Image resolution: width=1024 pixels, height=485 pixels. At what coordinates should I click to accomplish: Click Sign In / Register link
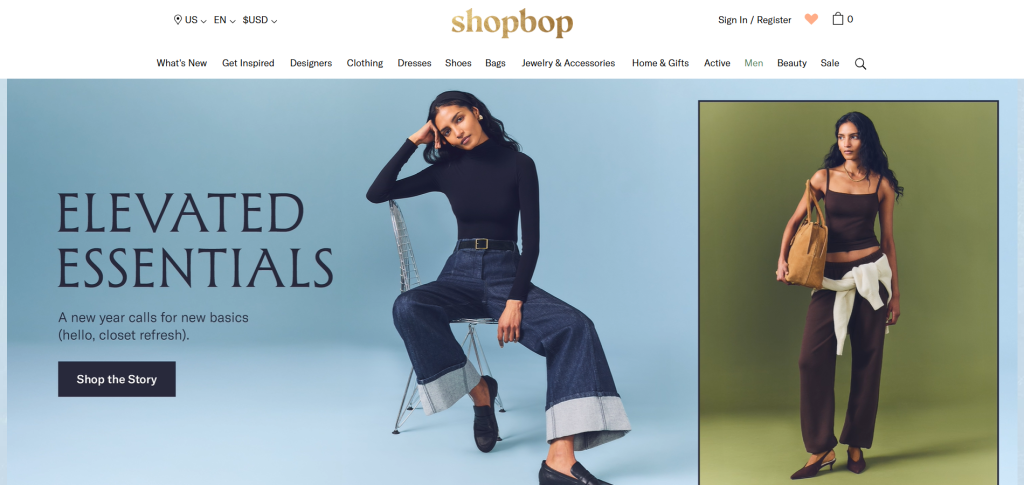coord(754,20)
